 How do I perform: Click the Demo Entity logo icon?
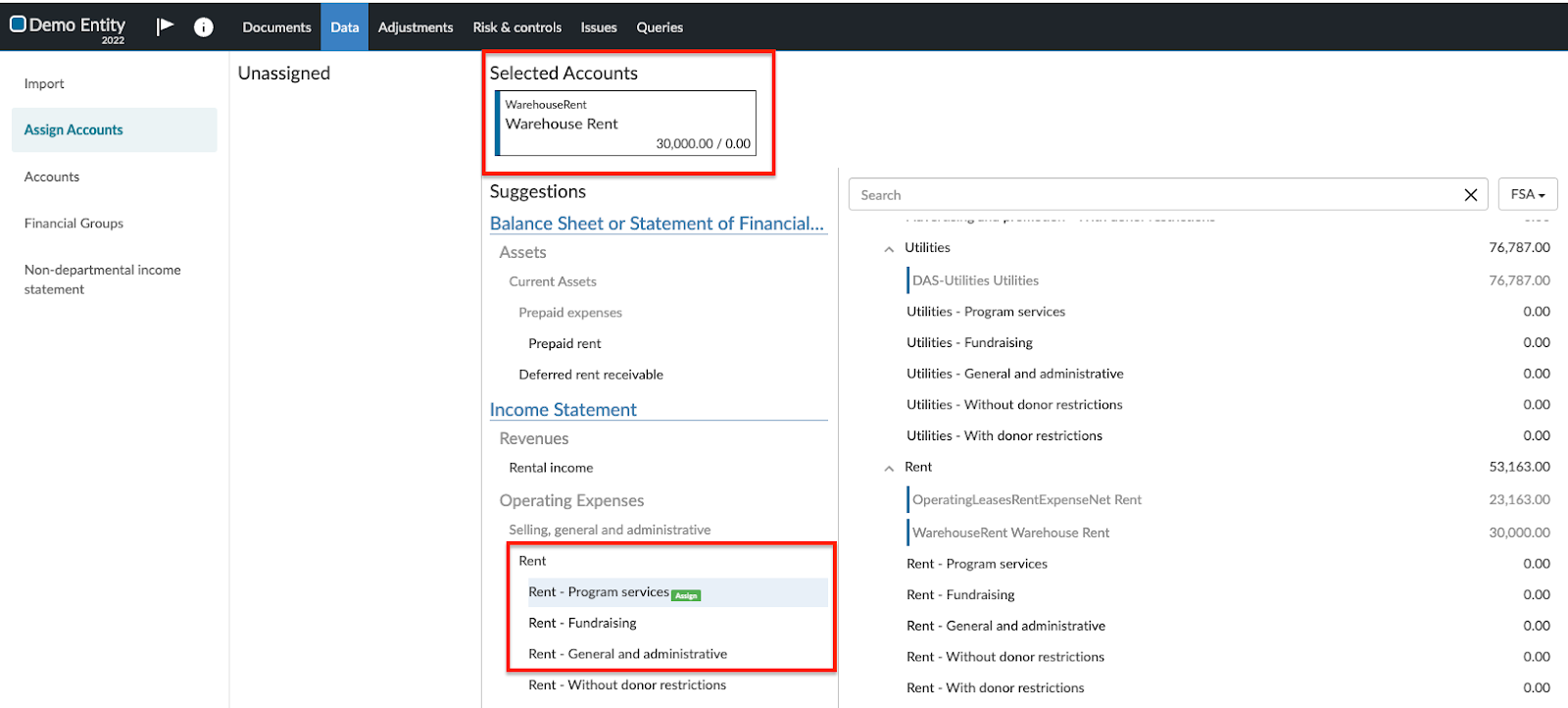[x=18, y=25]
